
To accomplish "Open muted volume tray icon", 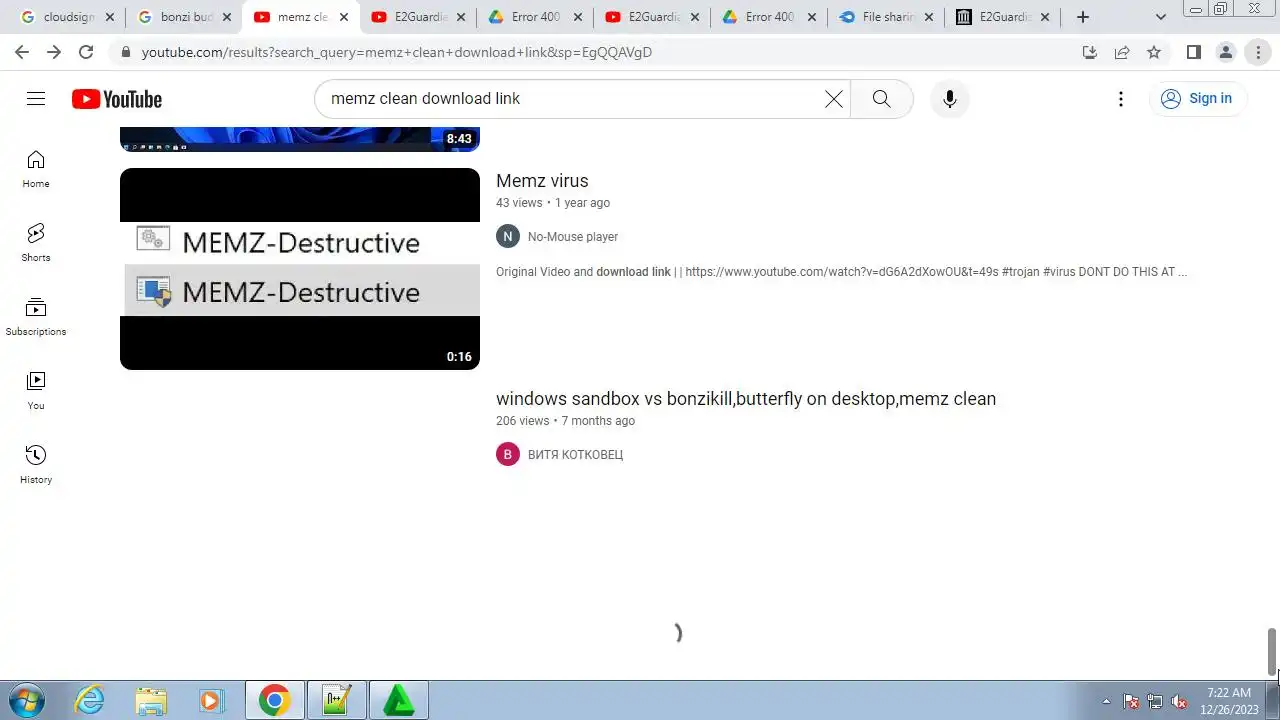I will tap(1179, 701).
